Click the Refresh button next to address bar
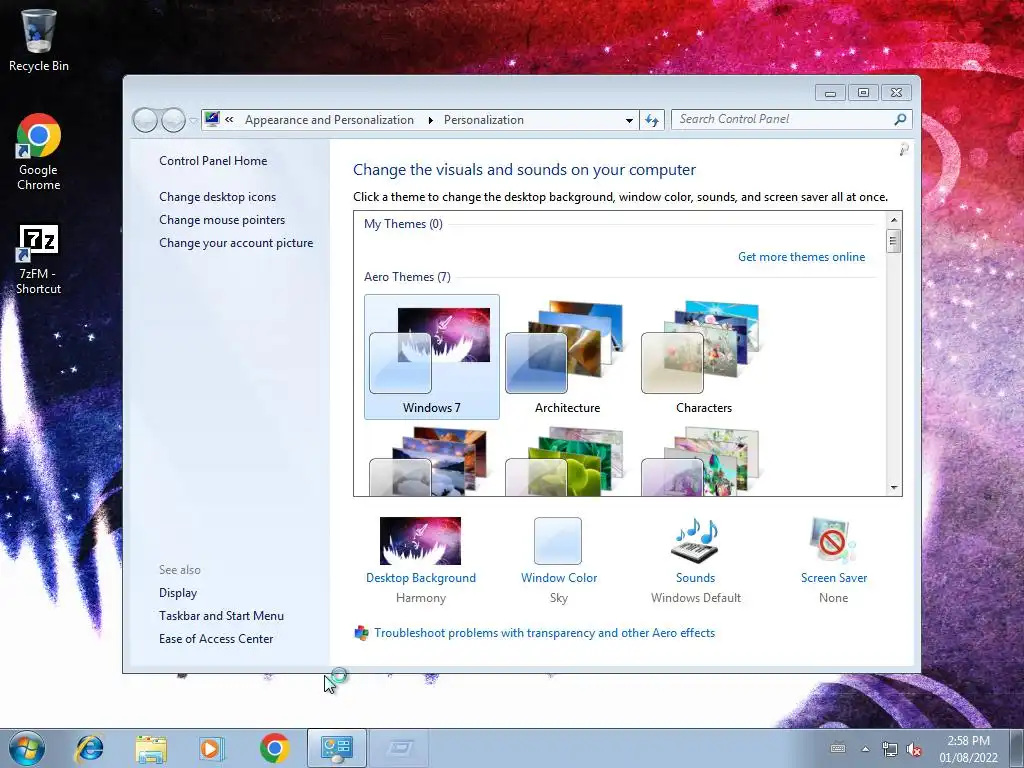 (652, 120)
